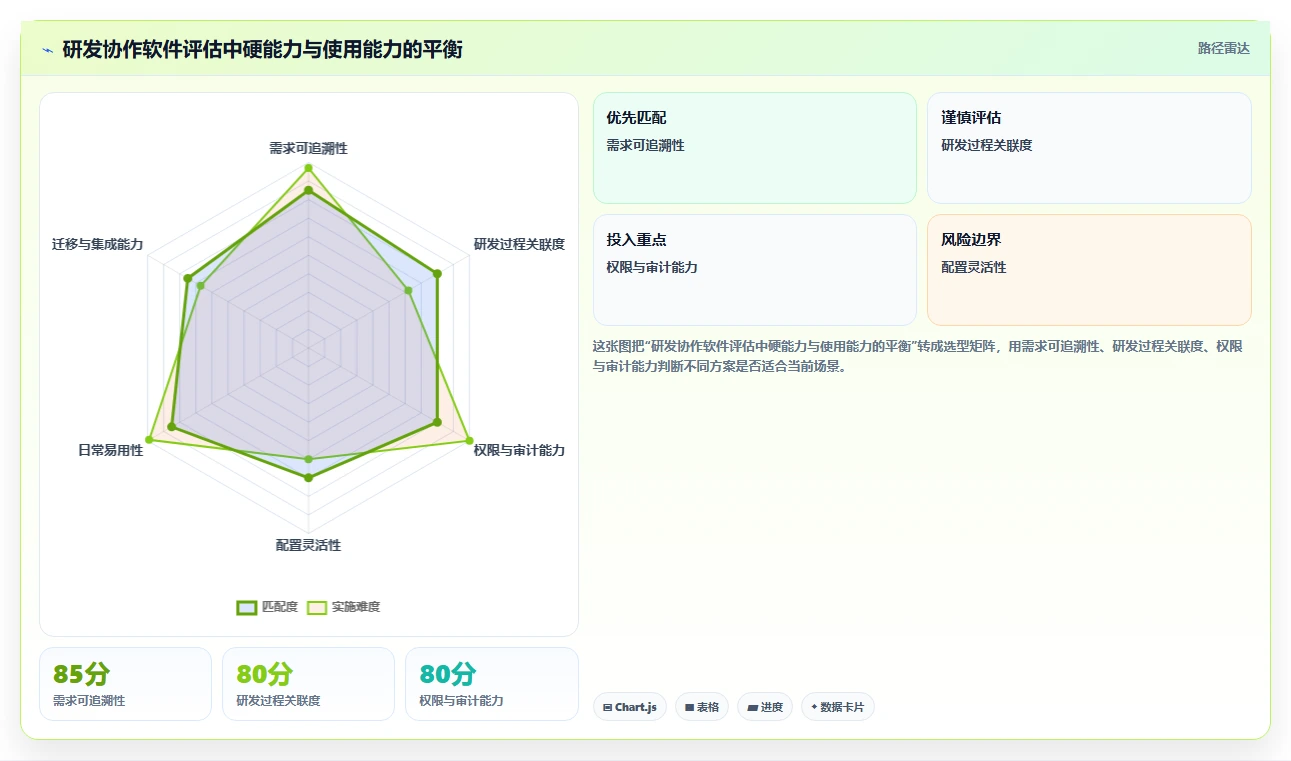Click the 实施难度 point at 日常易用性 corner
The width and height of the screenshot is (1291, 761).
[x=150, y=440]
